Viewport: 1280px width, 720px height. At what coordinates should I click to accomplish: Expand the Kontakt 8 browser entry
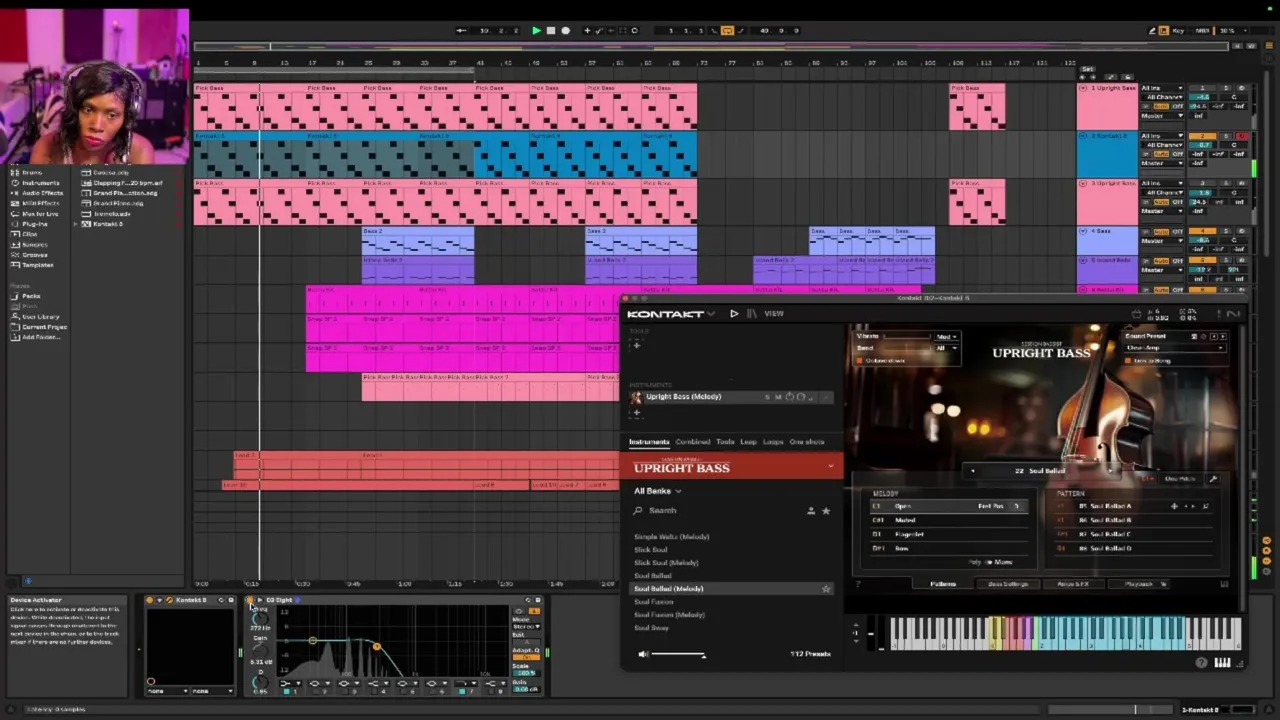[x=76, y=224]
